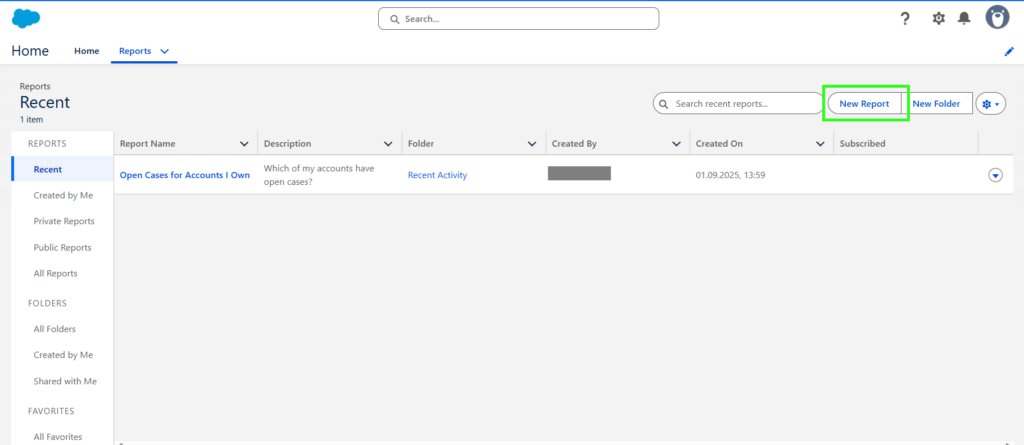Select Created by Me under Folders
Image resolution: width=1024 pixels, height=445 pixels.
pyautogui.click(x=63, y=355)
